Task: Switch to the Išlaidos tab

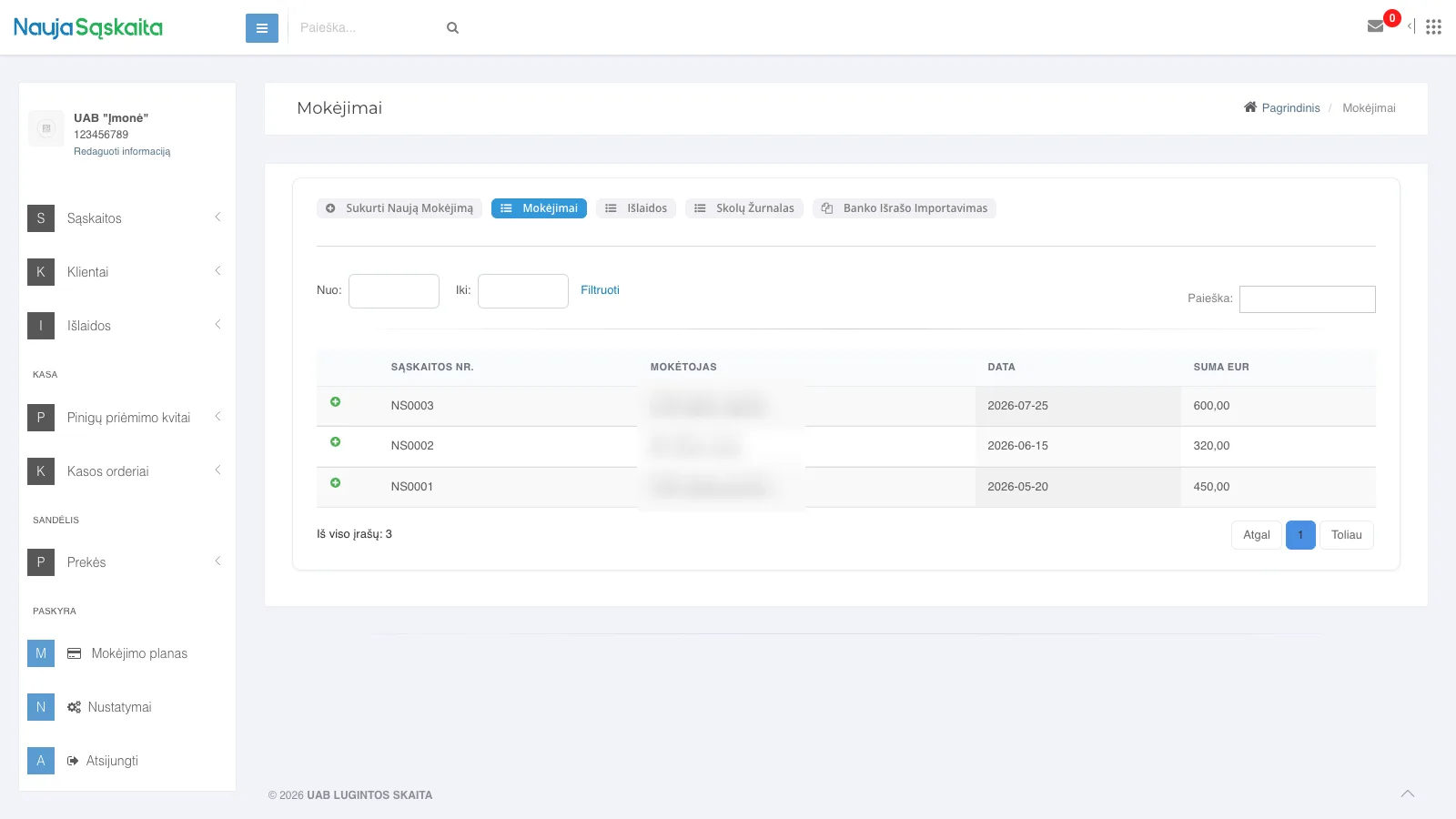Action: [636, 208]
